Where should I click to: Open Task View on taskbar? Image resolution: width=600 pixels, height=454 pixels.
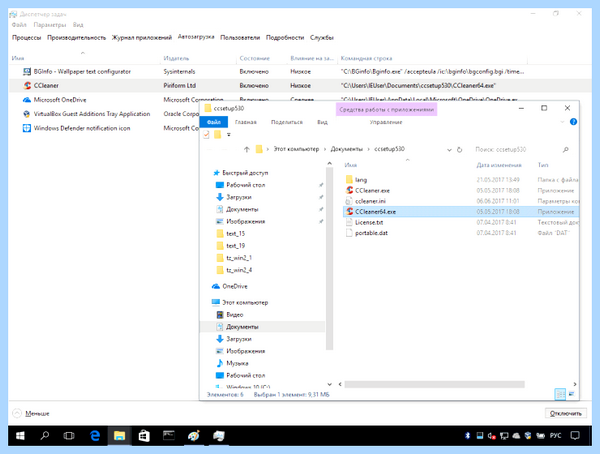pyautogui.click(x=69, y=436)
